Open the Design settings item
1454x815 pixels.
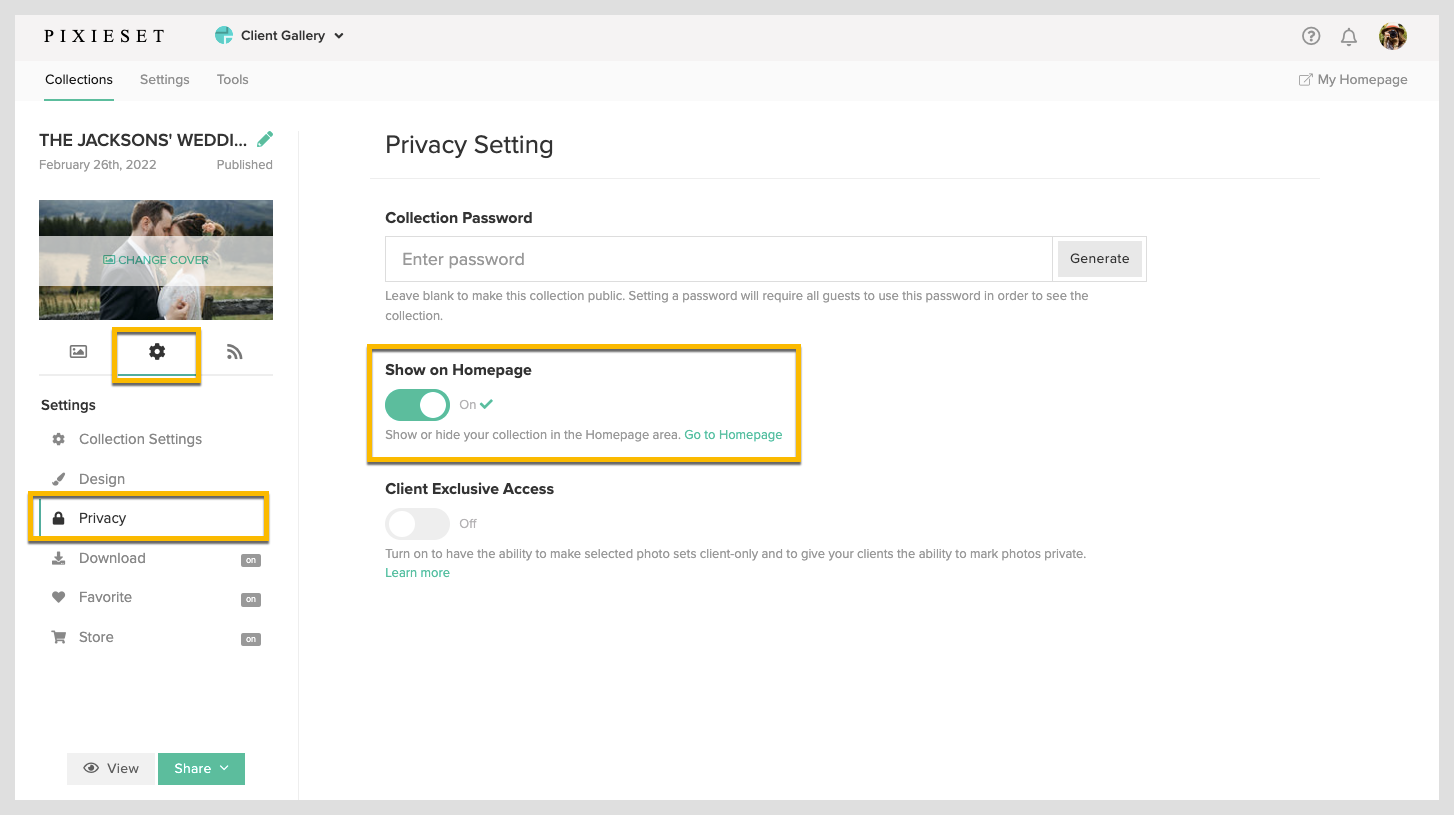pos(102,479)
